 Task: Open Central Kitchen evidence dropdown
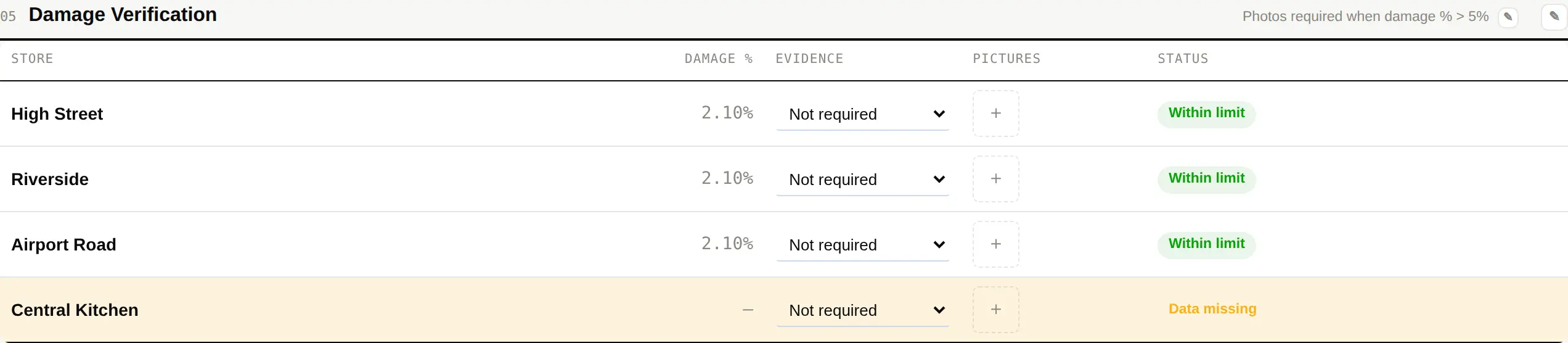862,310
